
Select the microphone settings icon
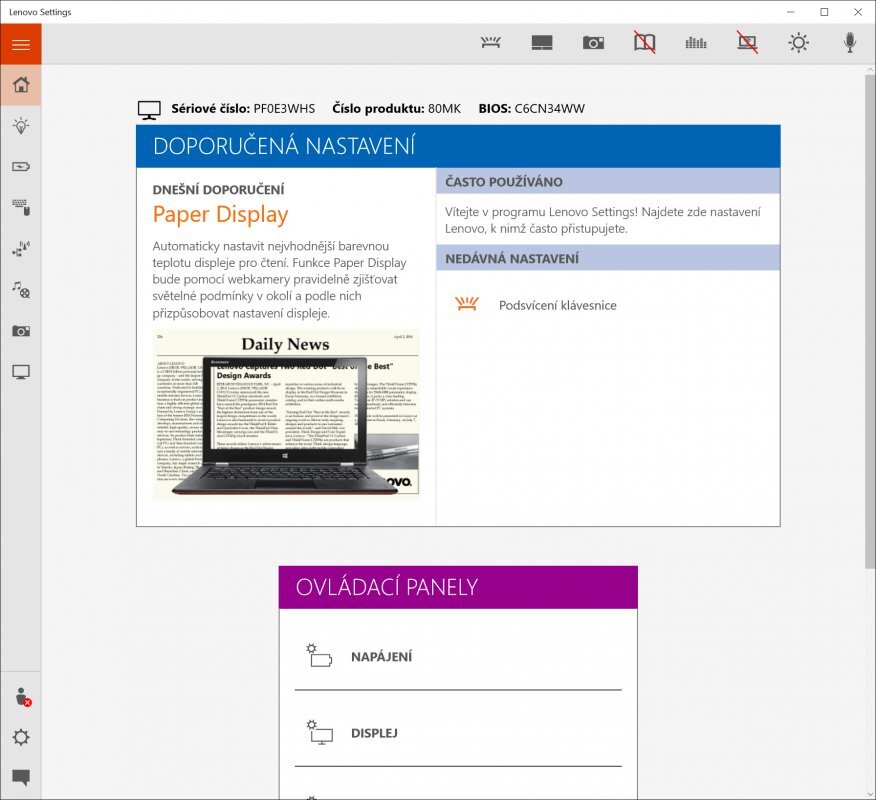[x=849, y=43]
